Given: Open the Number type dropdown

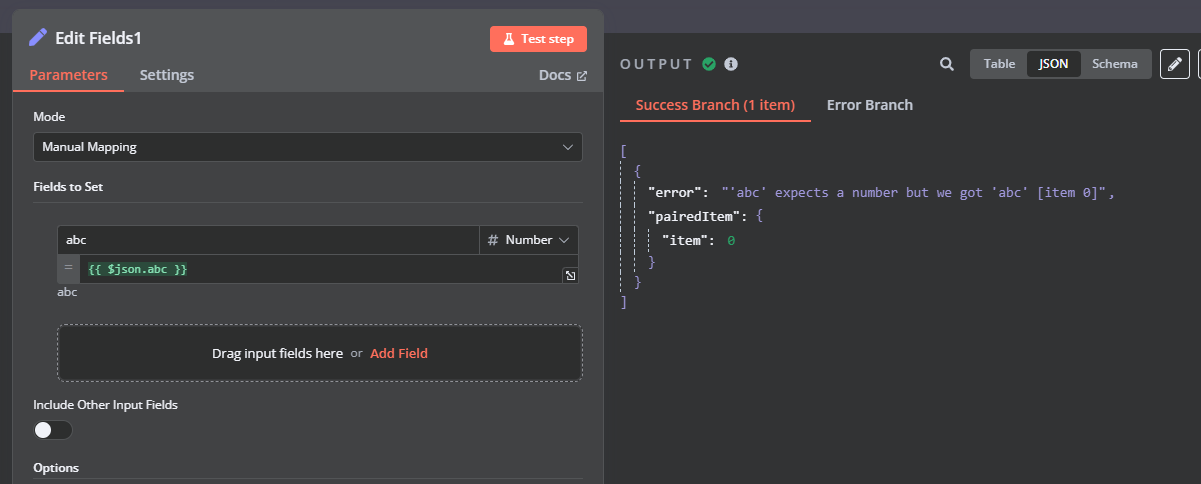Looking at the screenshot, I should tap(528, 240).
